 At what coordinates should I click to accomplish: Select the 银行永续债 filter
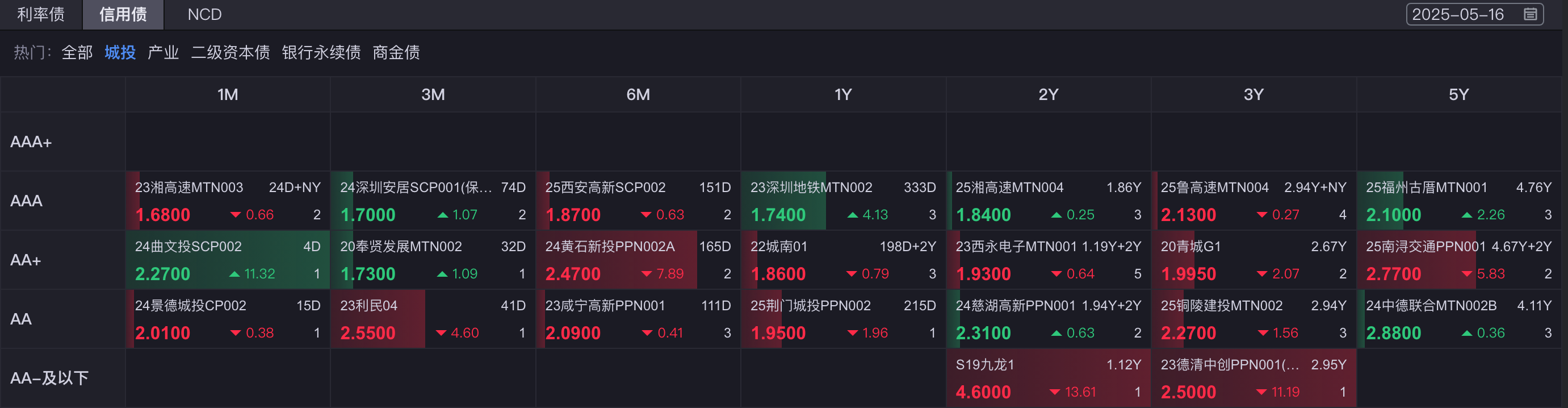321,53
